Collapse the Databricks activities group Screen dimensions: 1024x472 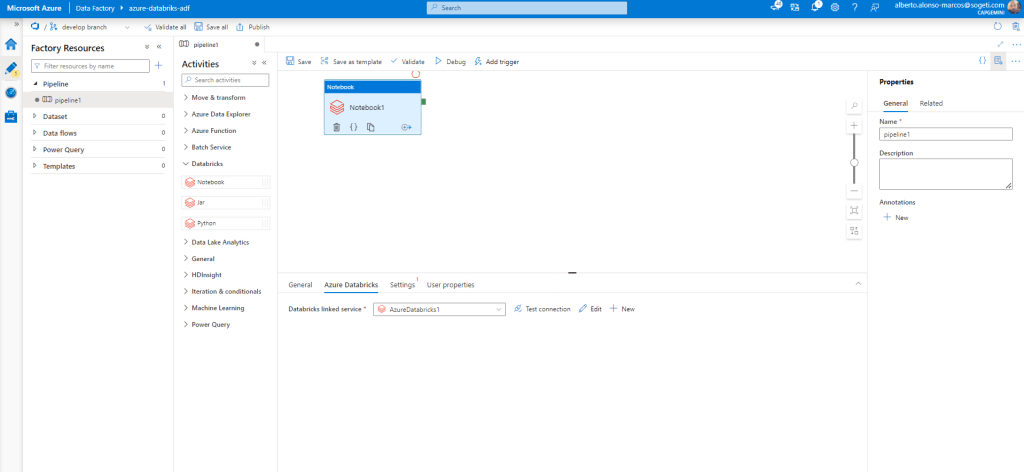(x=186, y=163)
